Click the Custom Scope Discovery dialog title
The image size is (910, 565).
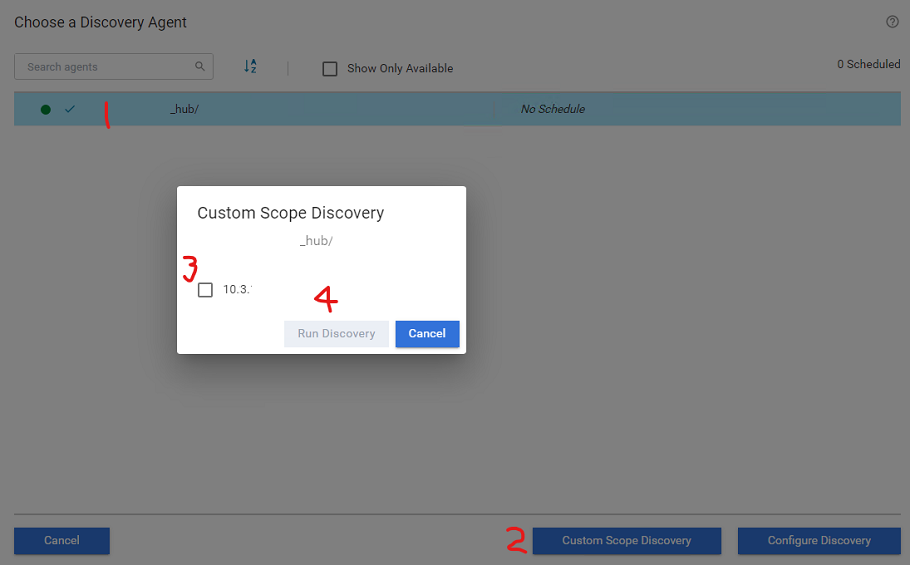pyautogui.click(x=290, y=213)
